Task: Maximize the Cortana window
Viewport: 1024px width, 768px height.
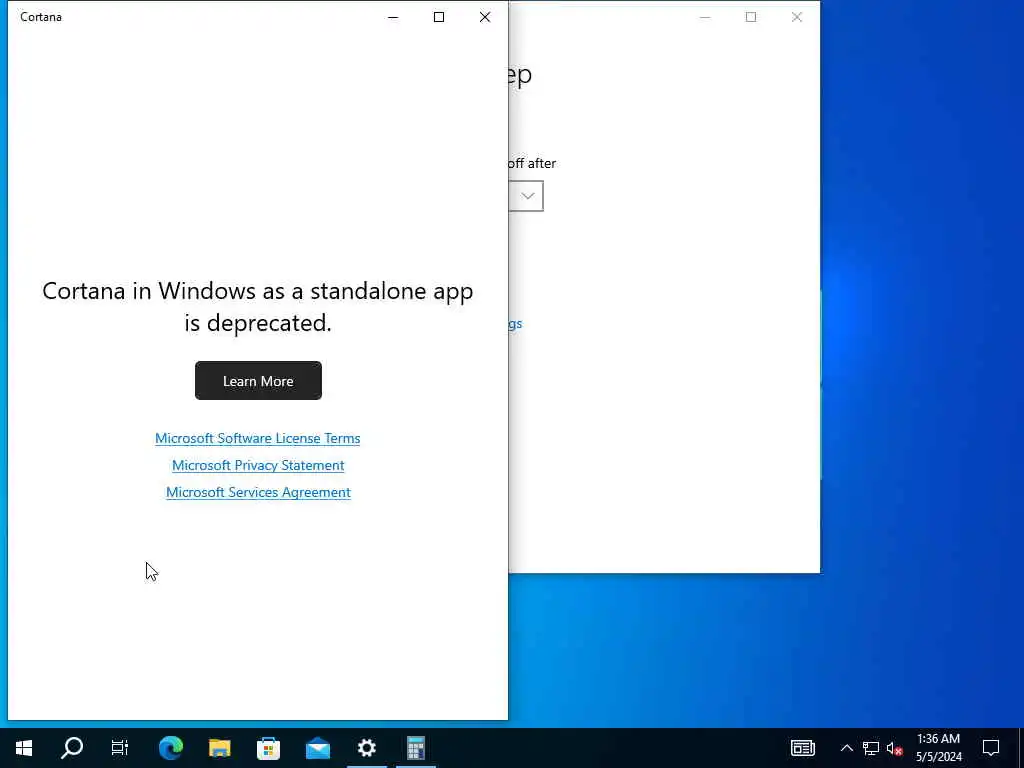Action: 439,17
